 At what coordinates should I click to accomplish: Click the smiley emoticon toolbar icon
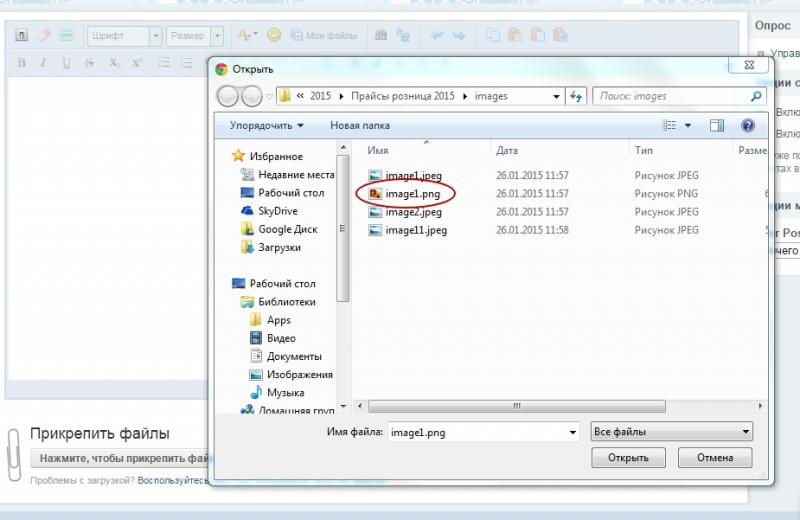[274, 36]
